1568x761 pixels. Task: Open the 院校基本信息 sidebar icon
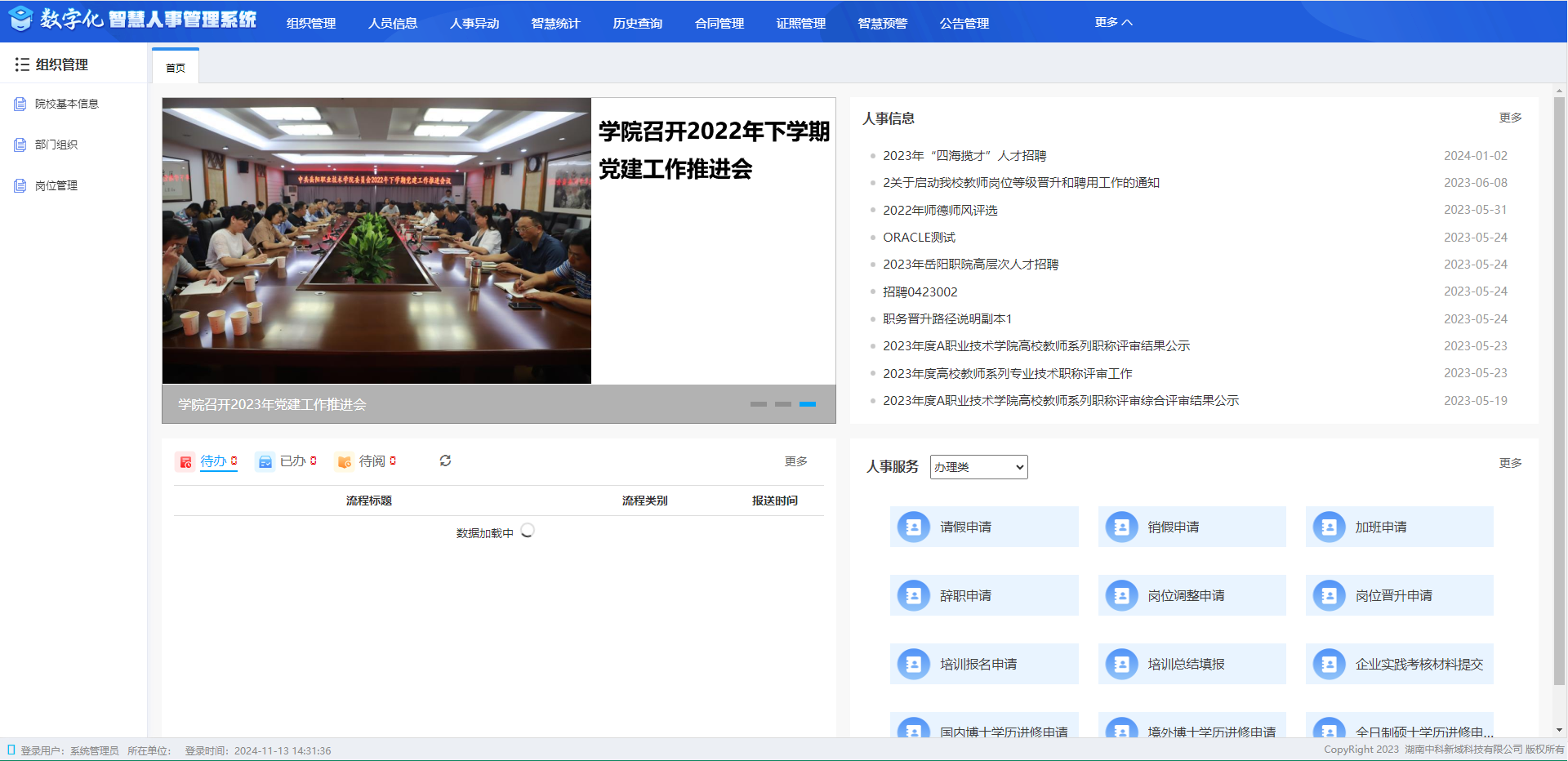(20, 104)
